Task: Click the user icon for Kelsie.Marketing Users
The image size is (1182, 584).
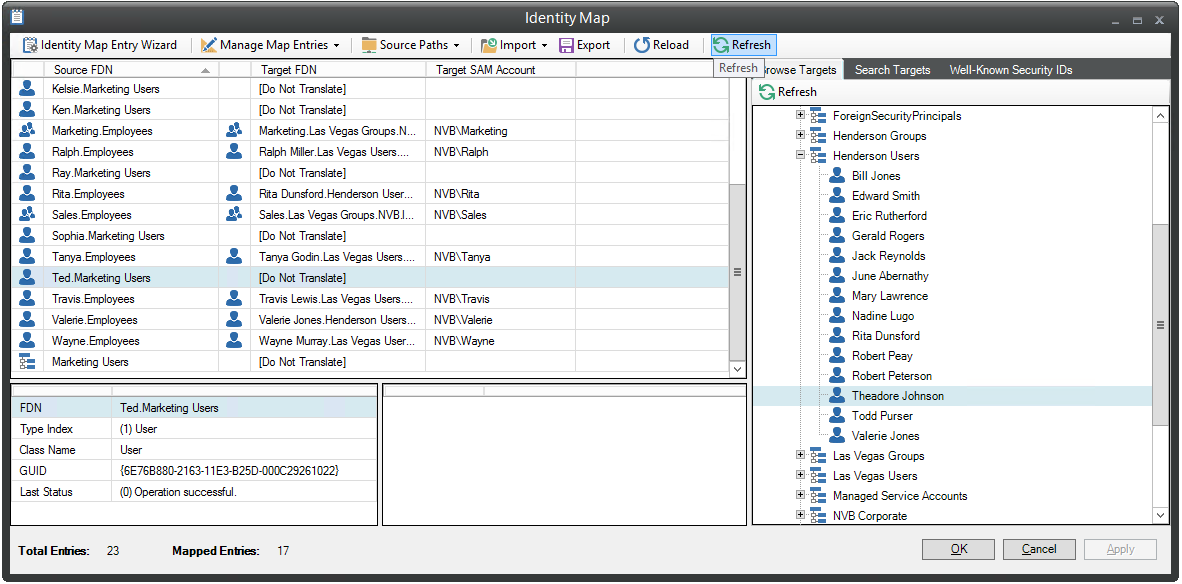Action: tap(27, 88)
